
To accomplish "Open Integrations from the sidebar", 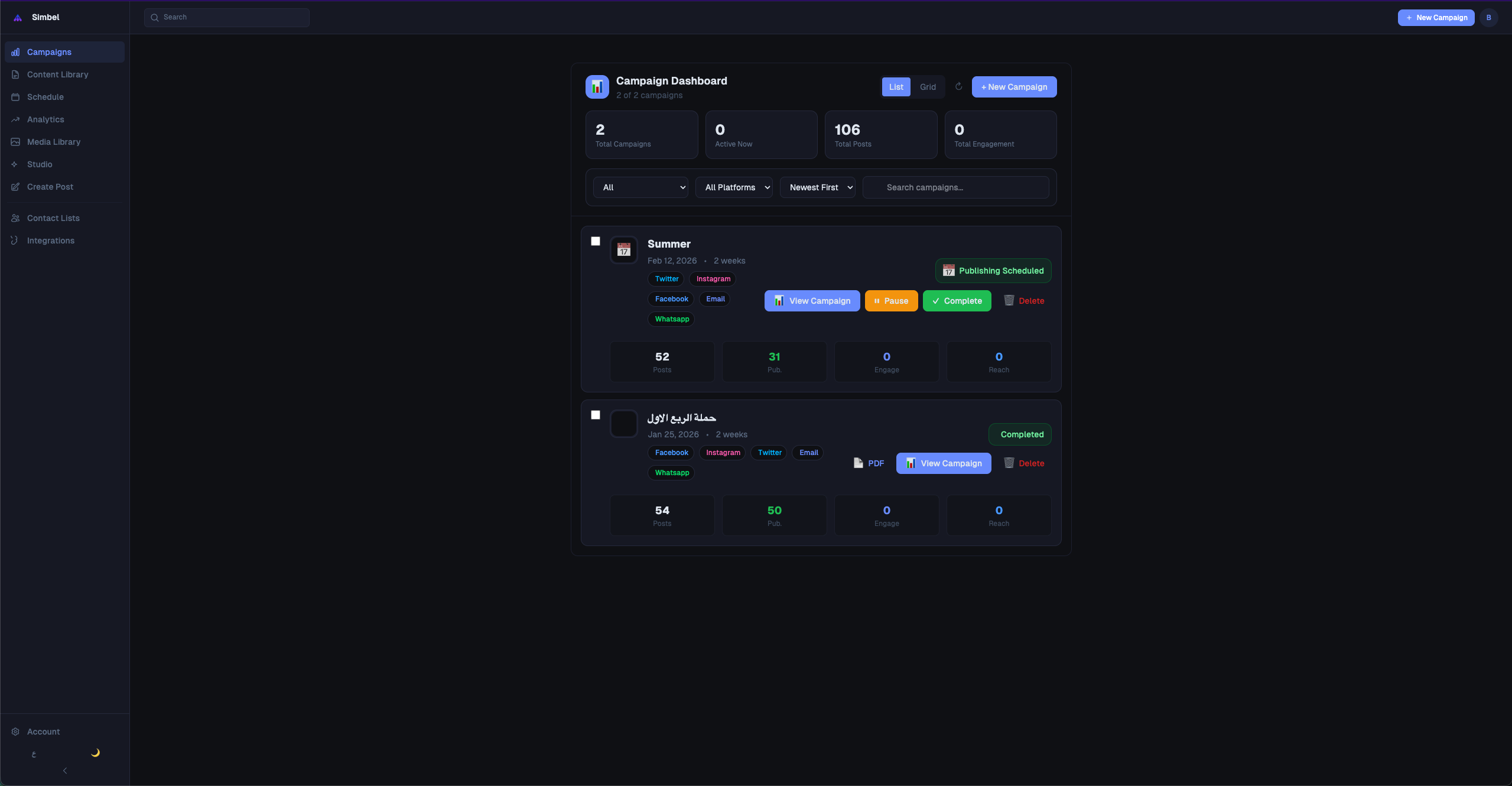I will [x=51, y=241].
